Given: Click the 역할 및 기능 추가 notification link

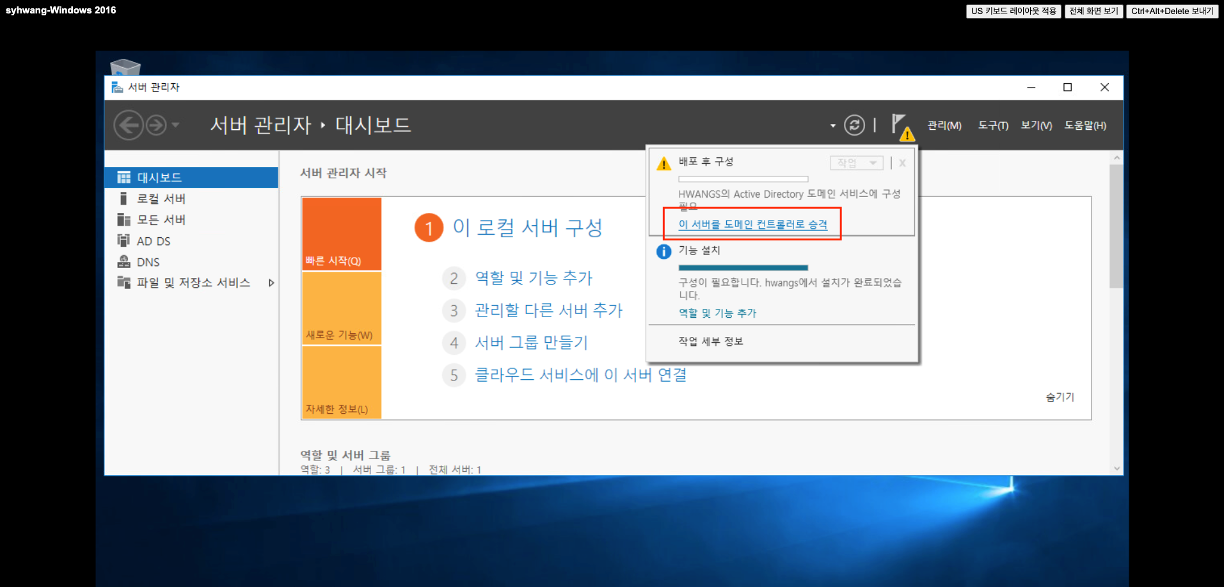Looking at the screenshot, I should 717,313.
